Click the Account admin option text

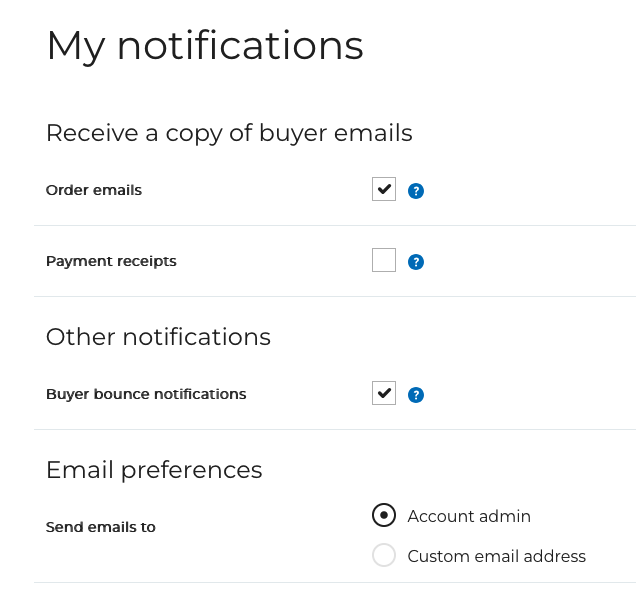[x=469, y=516]
